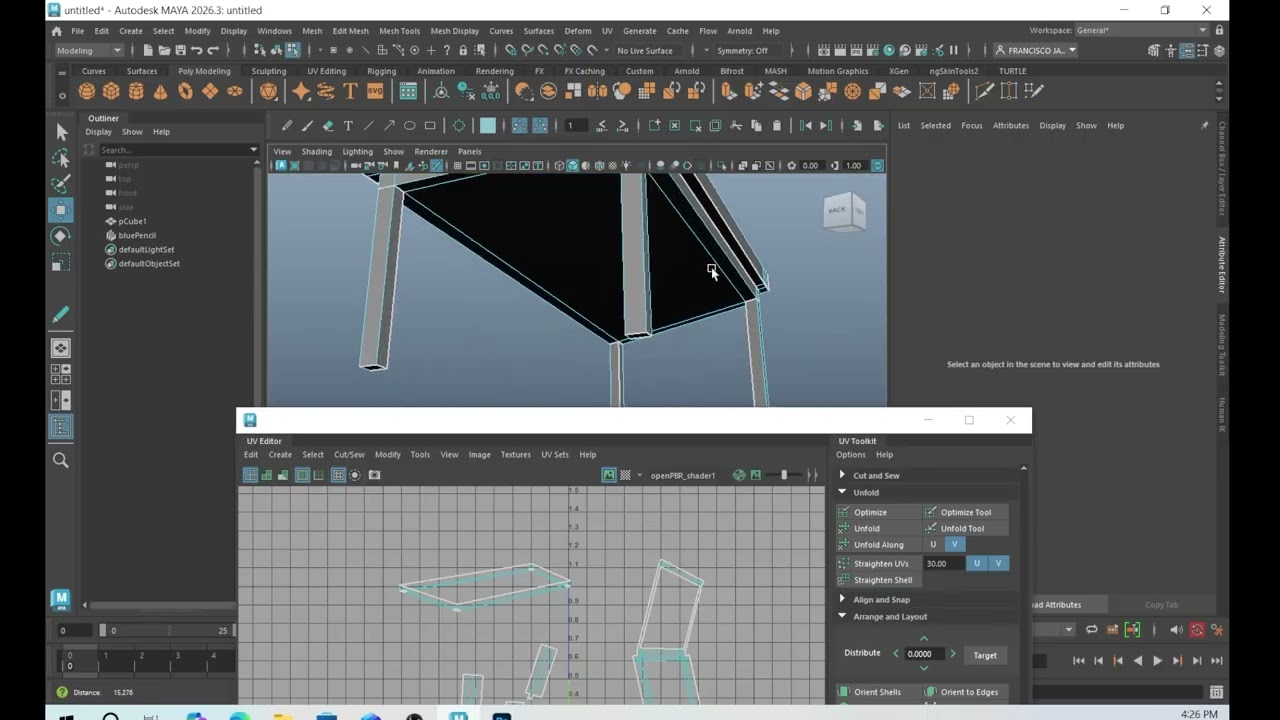Click the Save Scene disk icon
The height and width of the screenshot is (720, 1280).
180,50
